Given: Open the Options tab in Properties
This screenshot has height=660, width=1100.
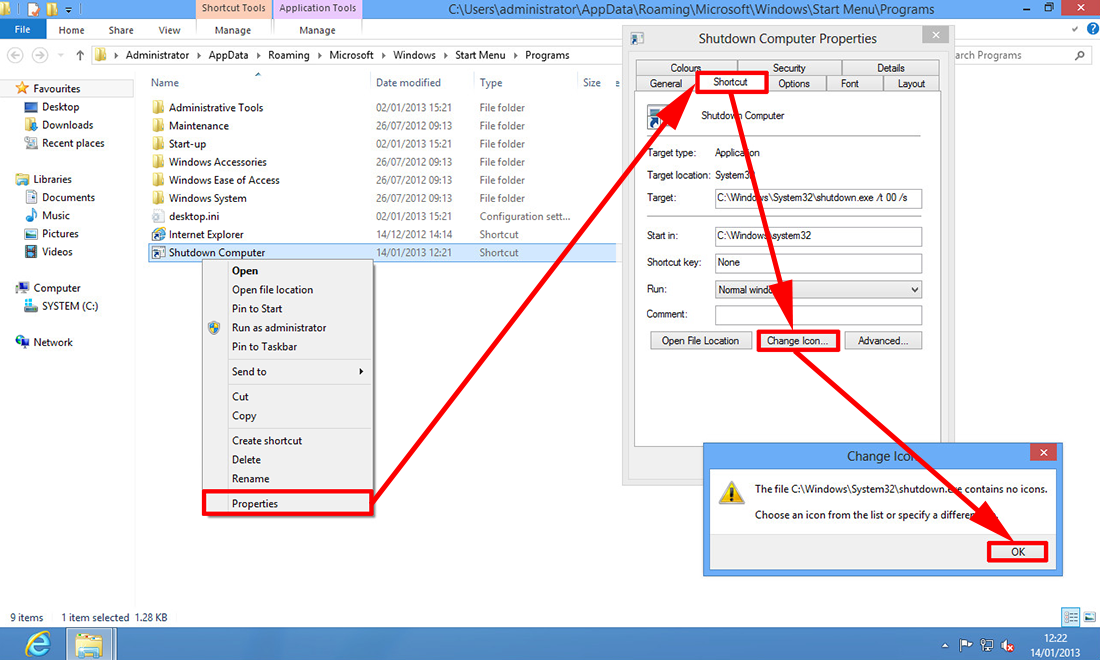Looking at the screenshot, I should 793,83.
